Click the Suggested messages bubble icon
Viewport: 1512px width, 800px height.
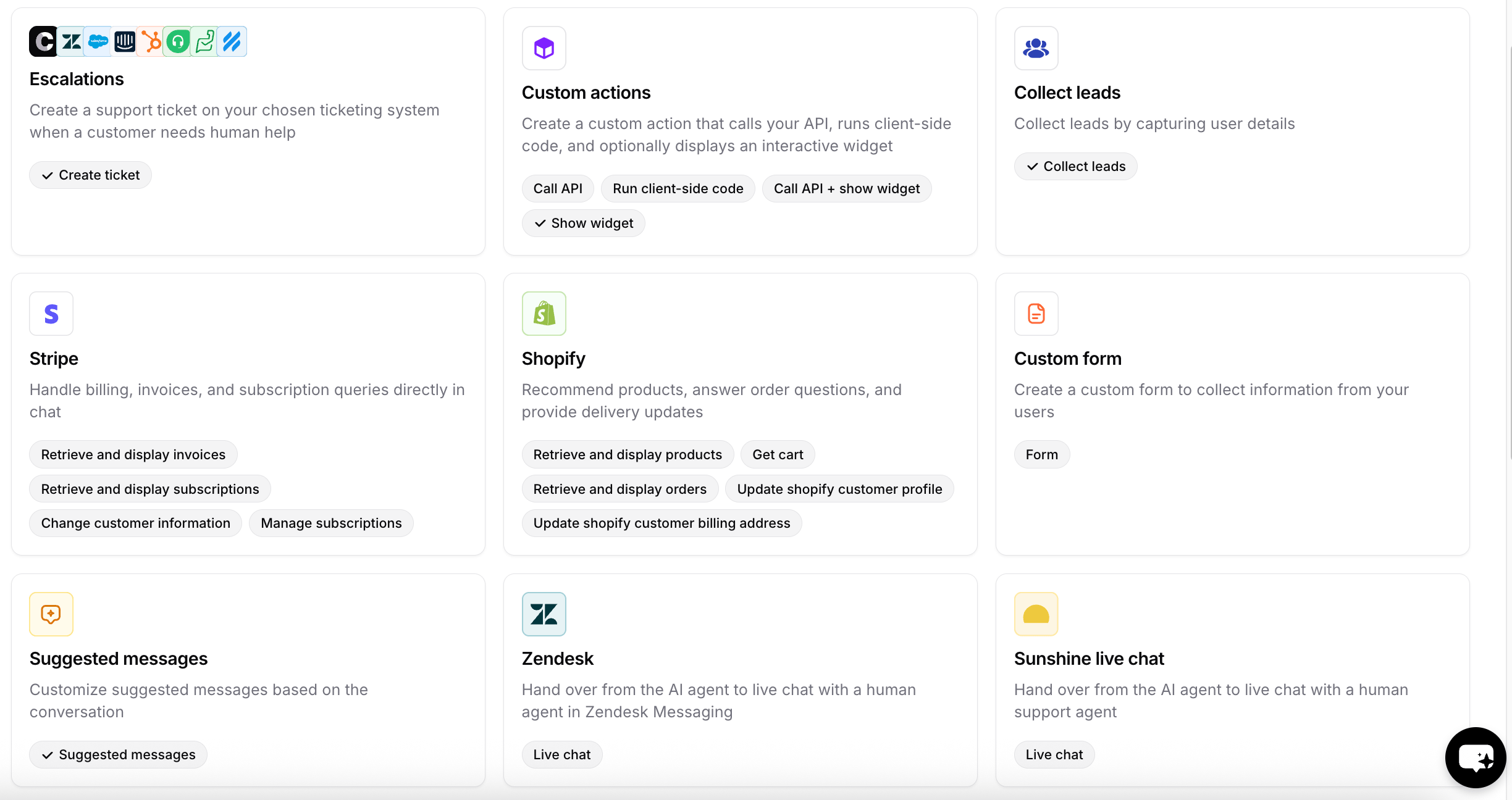tap(51, 614)
